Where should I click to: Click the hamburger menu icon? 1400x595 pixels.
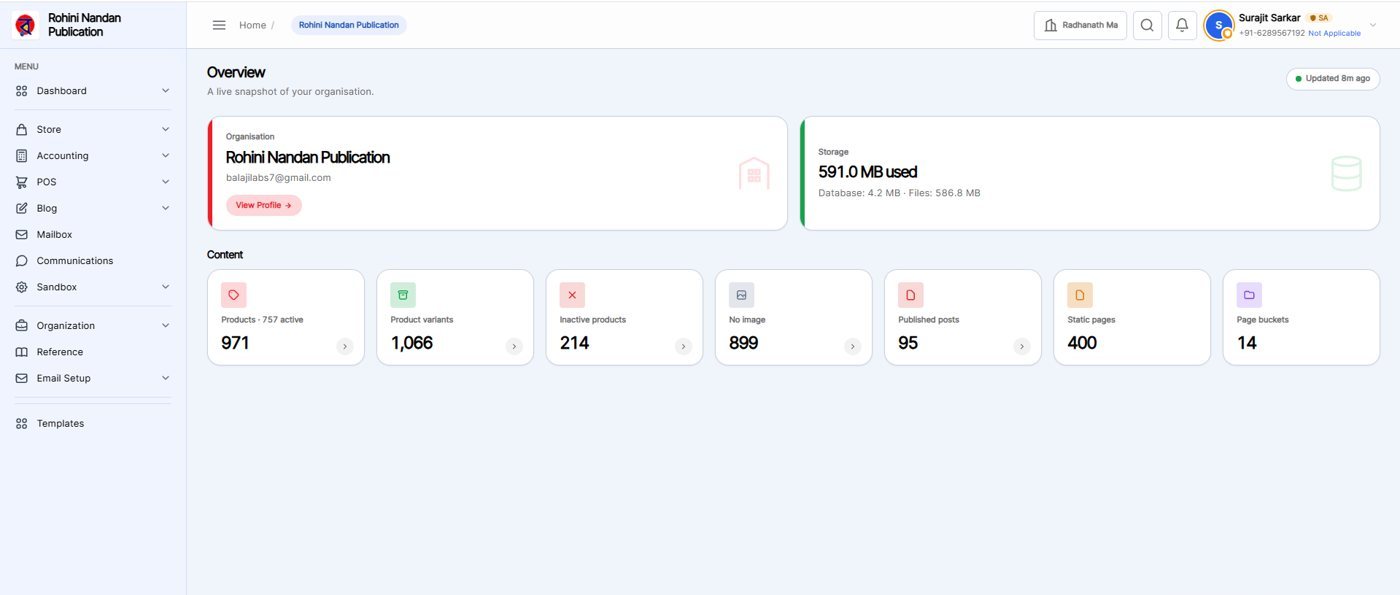tap(219, 25)
